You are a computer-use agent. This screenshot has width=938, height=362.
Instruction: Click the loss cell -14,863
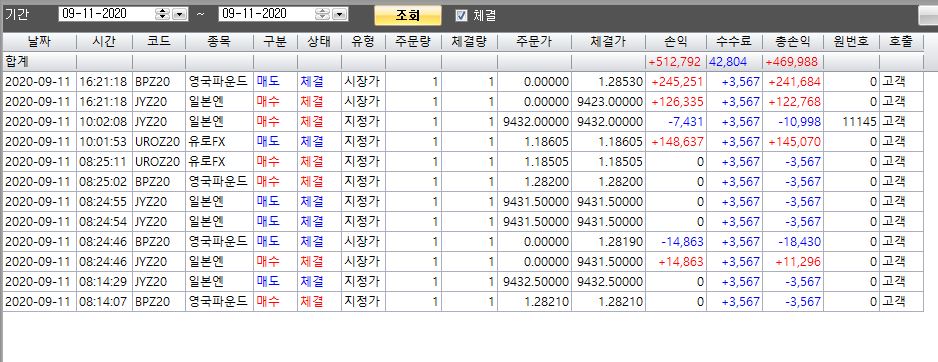coord(683,242)
